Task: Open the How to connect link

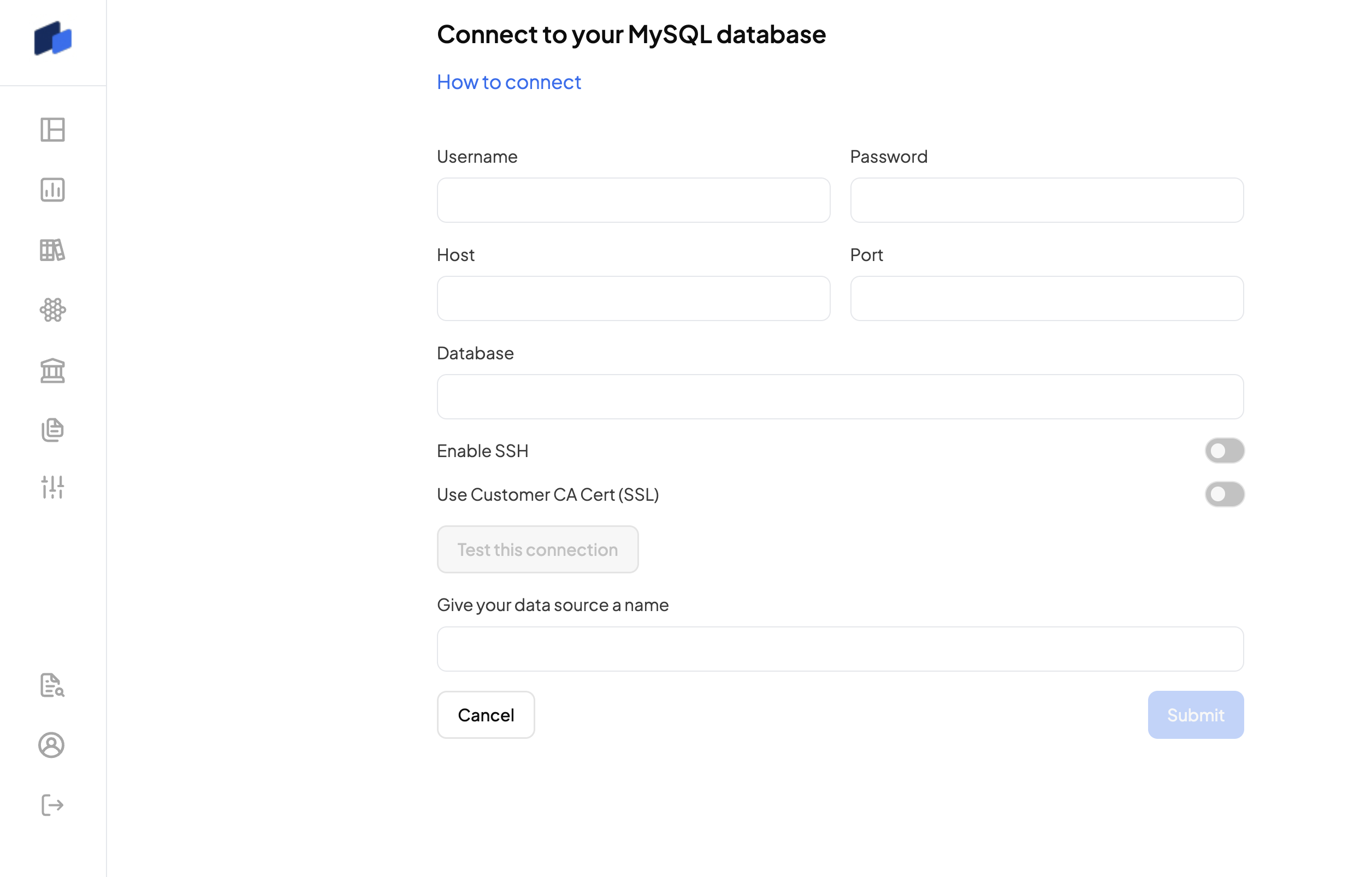Action: [509, 82]
